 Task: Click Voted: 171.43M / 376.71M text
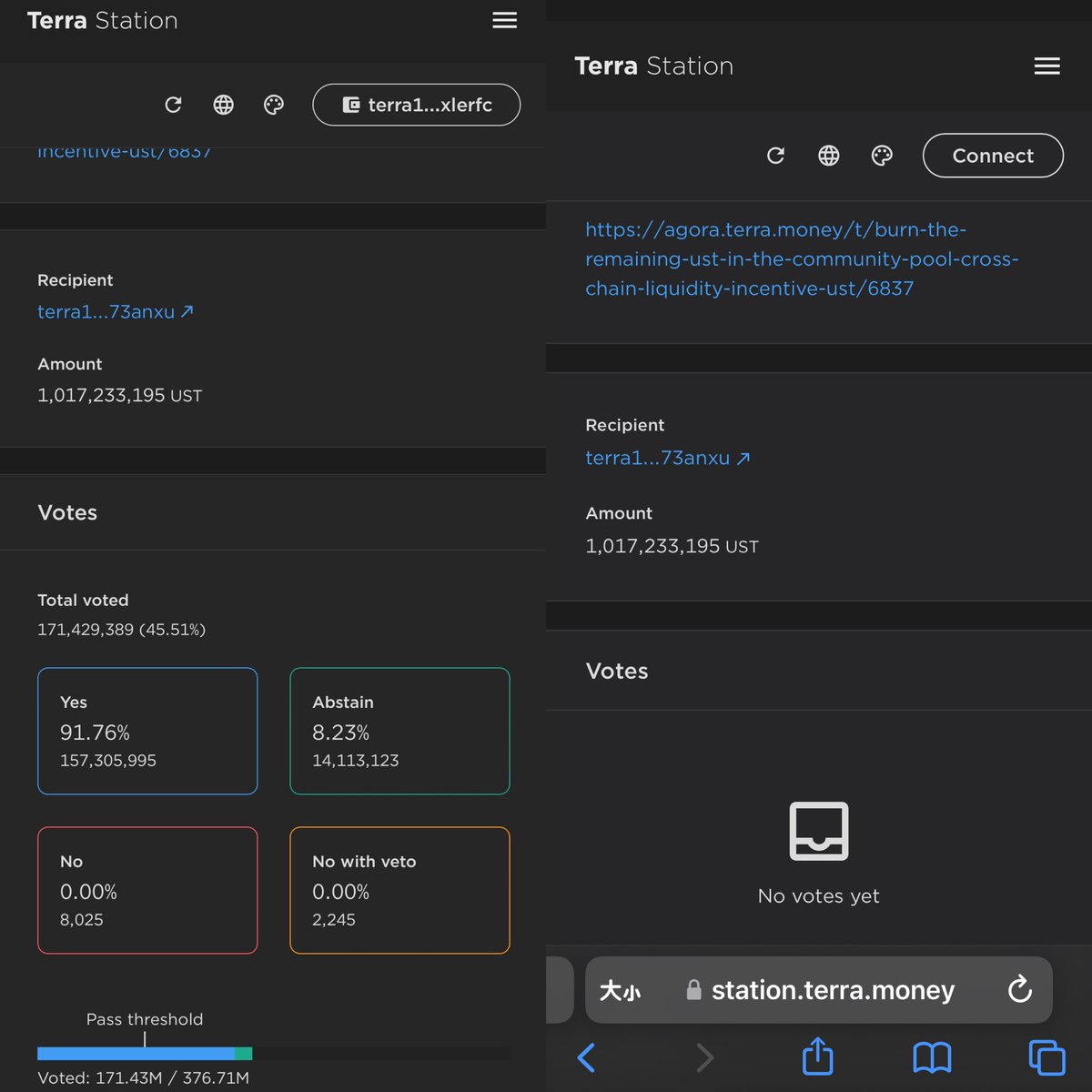(x=143, y=1077)
